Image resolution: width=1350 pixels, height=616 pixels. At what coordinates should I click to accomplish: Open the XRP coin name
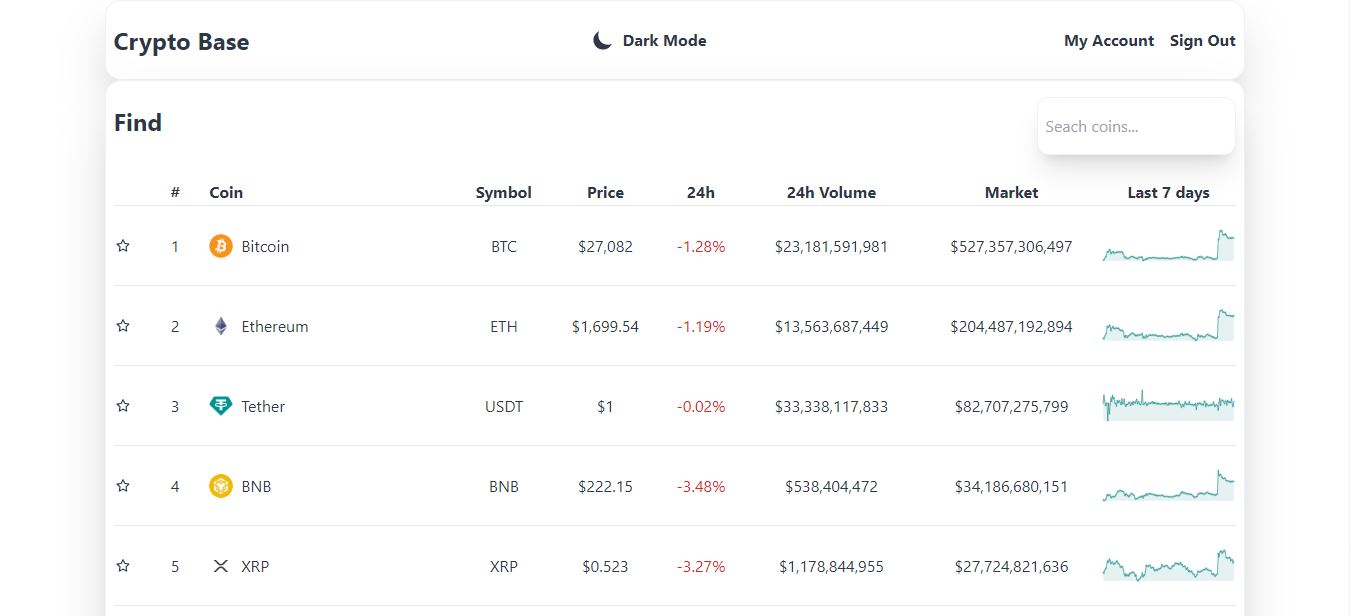coord(255,566)
